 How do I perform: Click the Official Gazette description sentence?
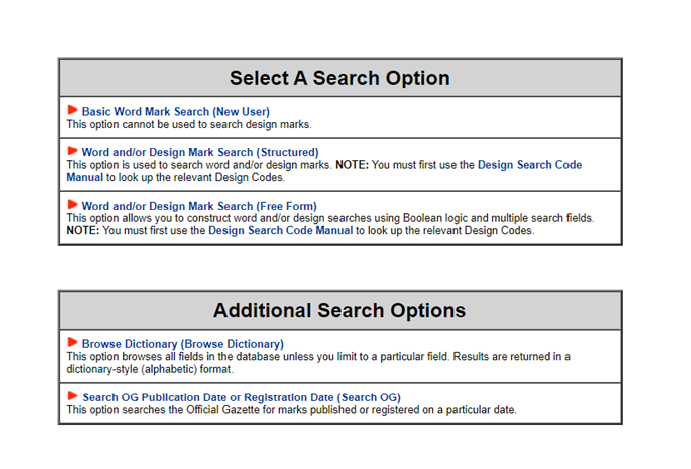click(291, 410)
